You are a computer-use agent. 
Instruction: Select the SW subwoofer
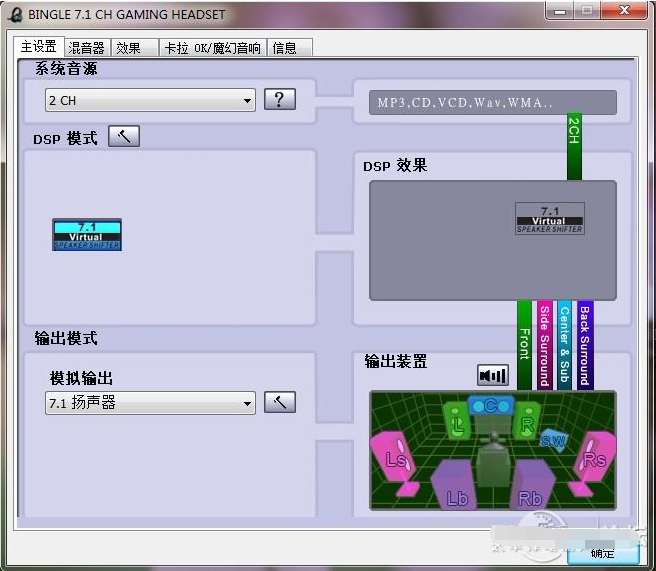coord(554,440)
